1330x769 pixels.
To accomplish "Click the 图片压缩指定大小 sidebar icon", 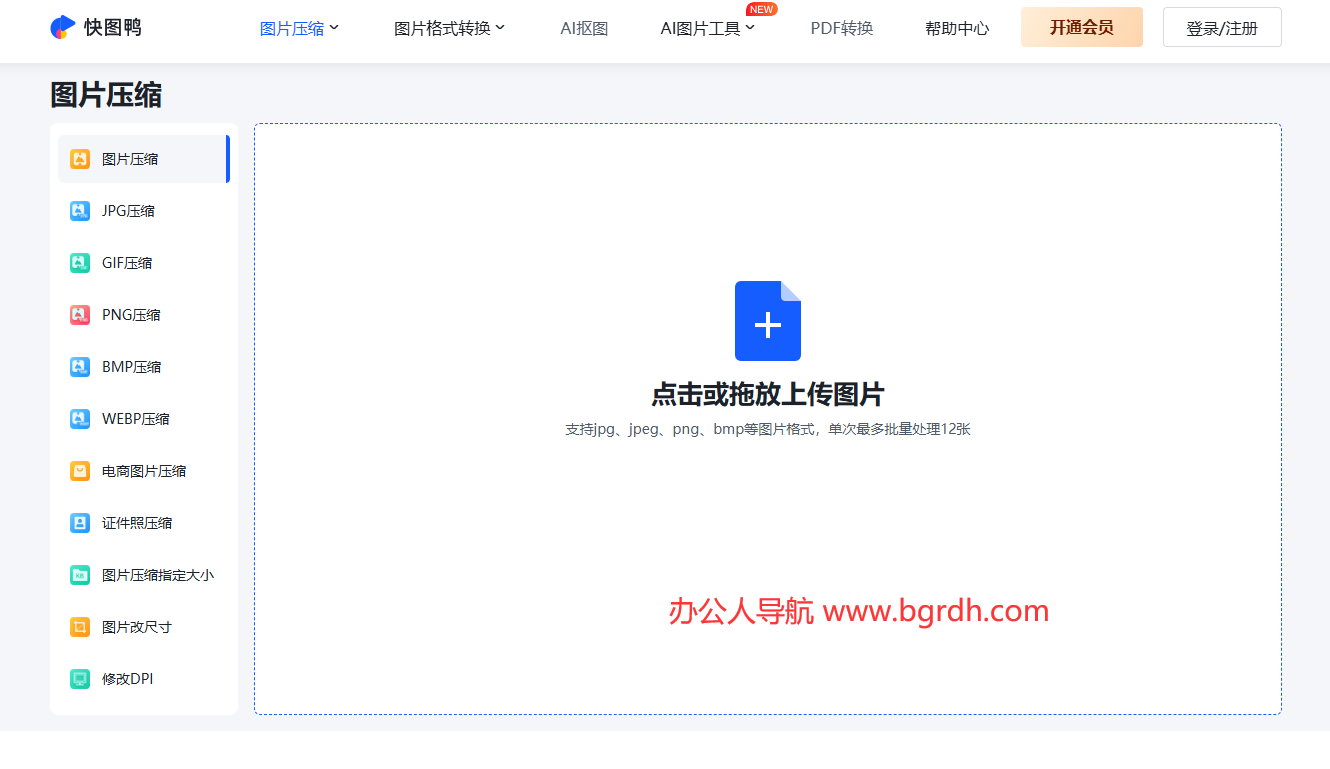I will tap(80, 575).
